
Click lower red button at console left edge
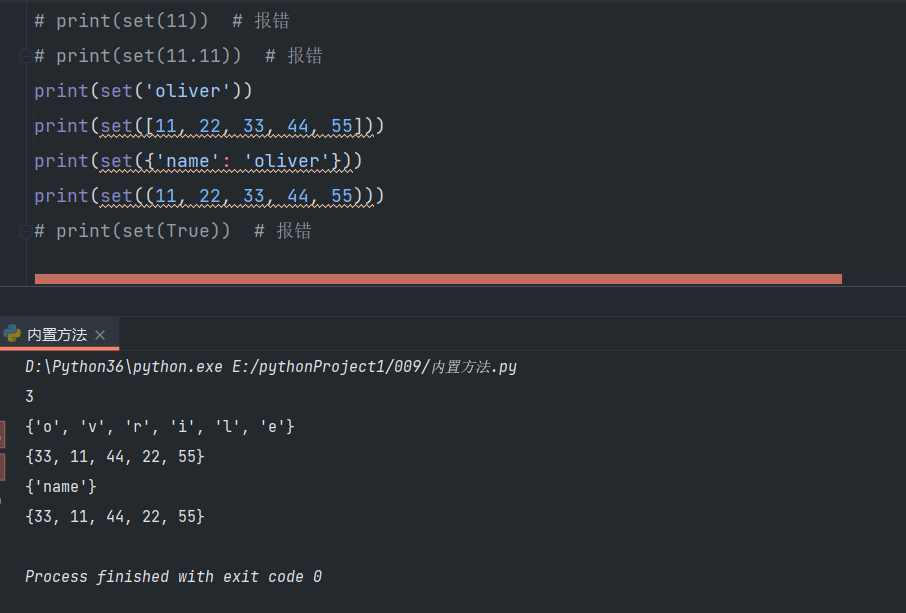2,466
